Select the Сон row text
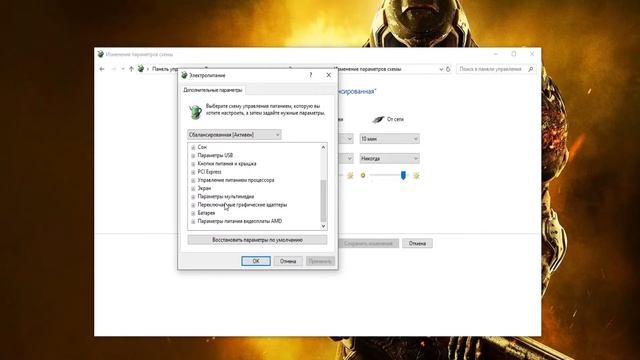The height and width of the screenshot is (360, 640). click(x=202, y=147)
